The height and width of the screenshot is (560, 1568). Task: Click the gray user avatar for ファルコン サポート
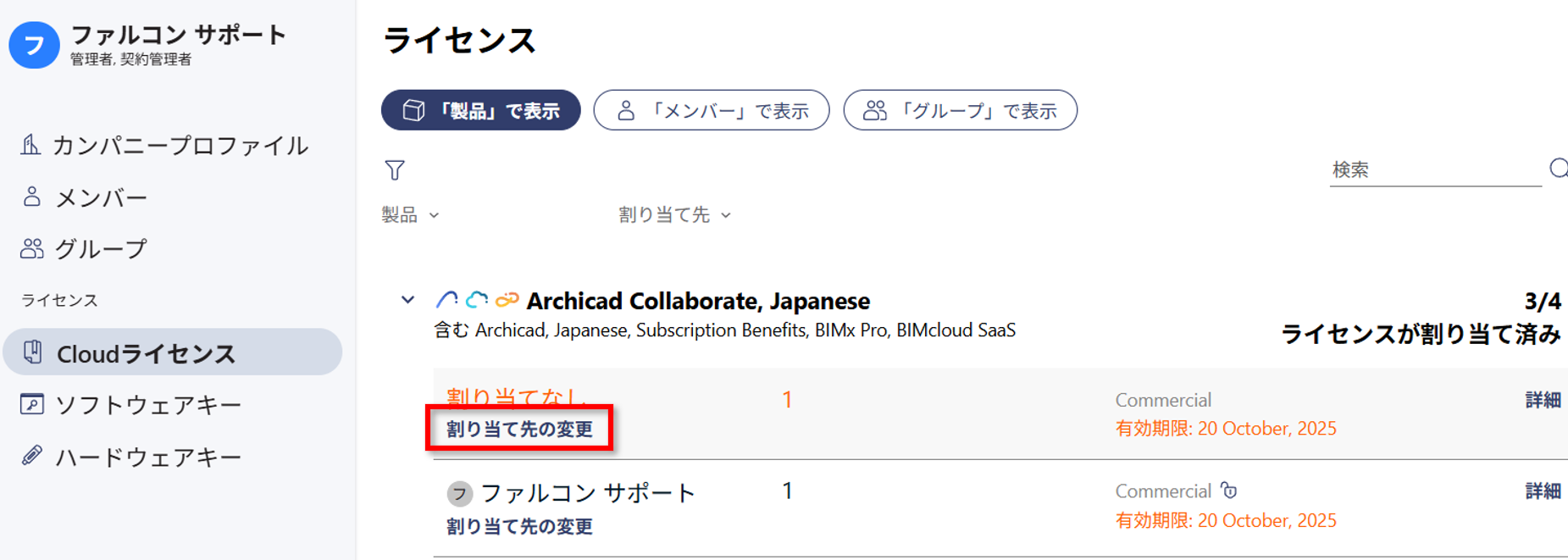tap(459, 493)
